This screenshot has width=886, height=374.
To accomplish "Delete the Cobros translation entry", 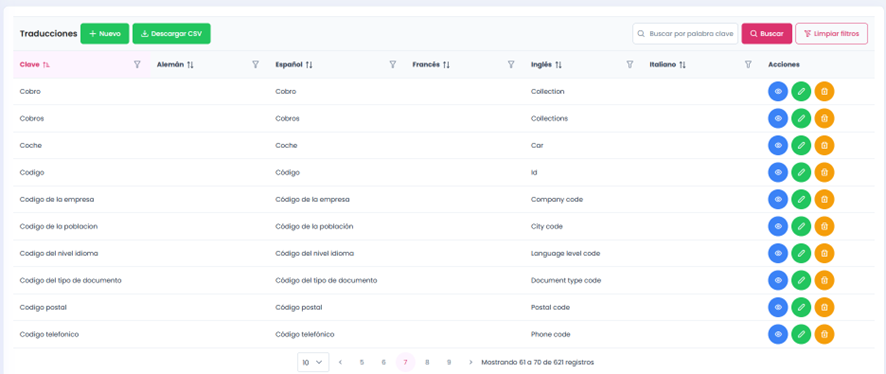I will point(824,119).
